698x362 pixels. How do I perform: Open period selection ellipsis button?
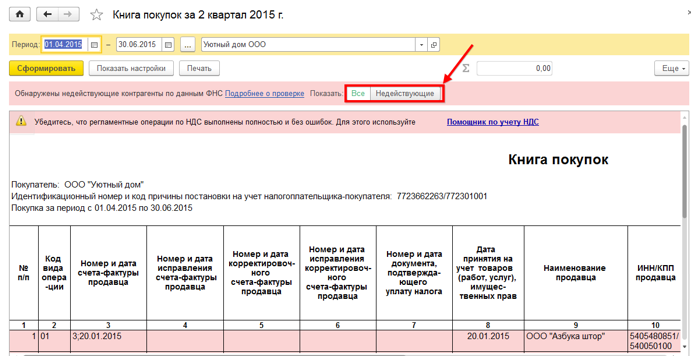(188, 45)
